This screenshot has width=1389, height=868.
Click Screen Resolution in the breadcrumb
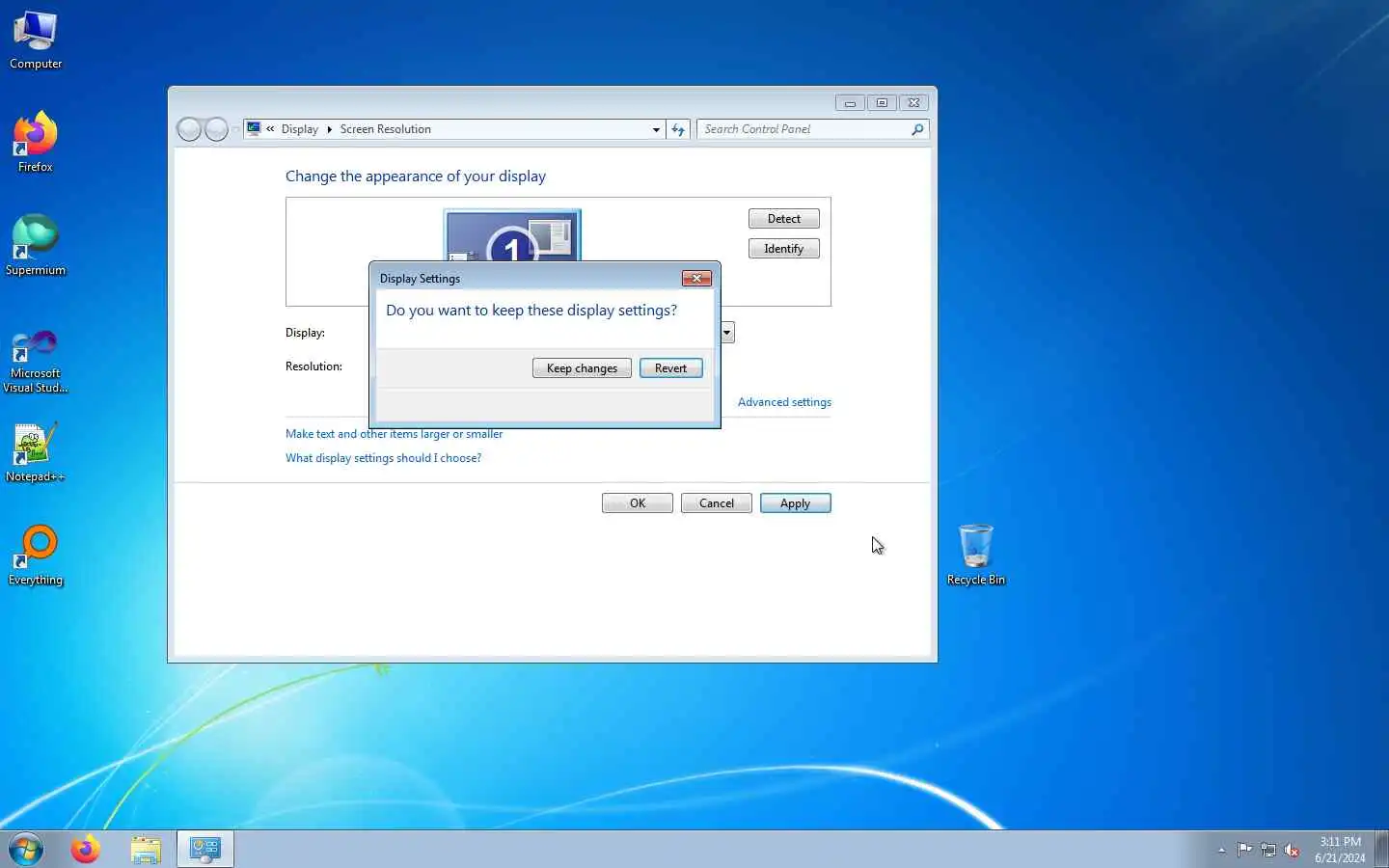tap(385, 129)
